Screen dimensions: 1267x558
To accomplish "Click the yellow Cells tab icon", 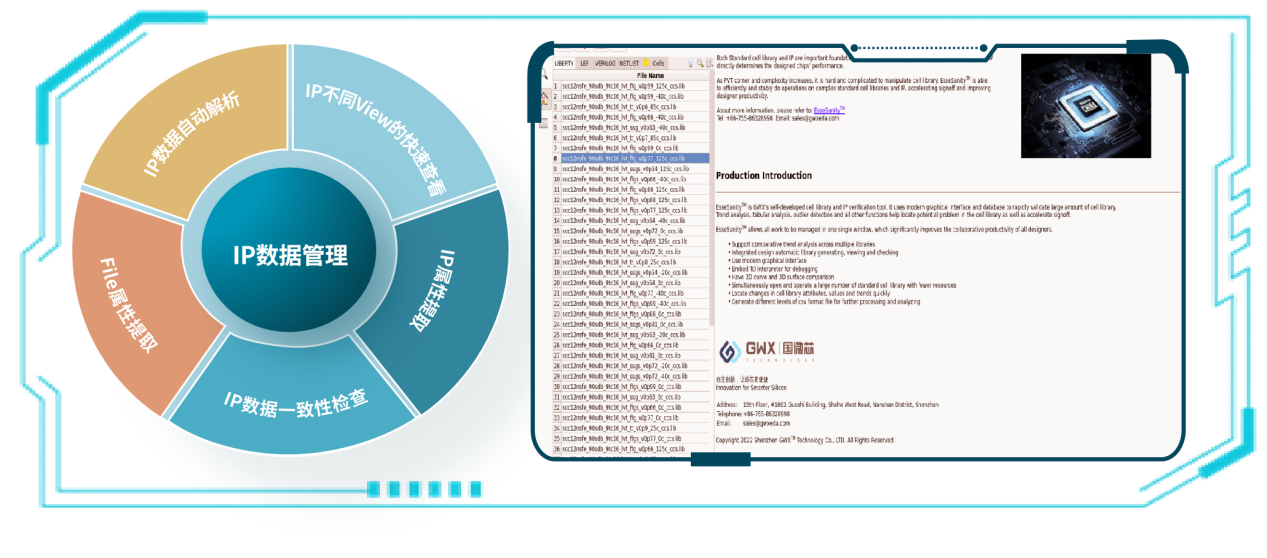I will [645, 63].
